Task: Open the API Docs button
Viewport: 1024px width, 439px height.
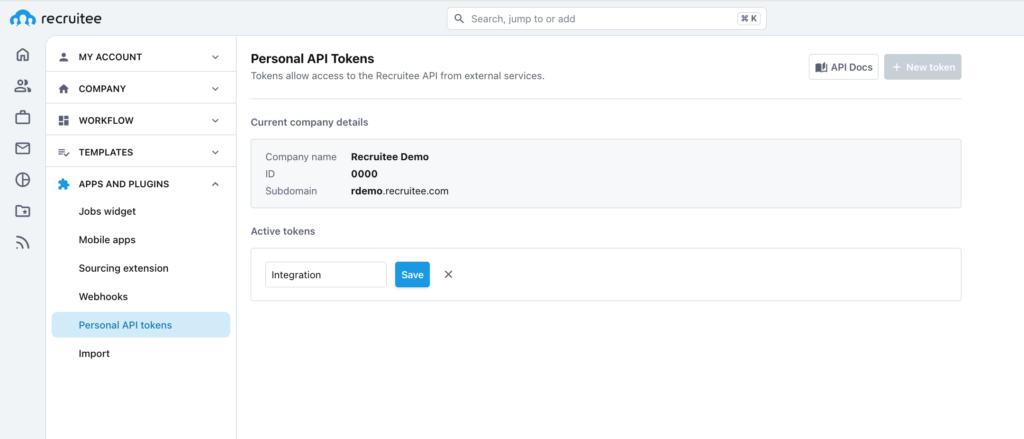Action: pos(843,67)
